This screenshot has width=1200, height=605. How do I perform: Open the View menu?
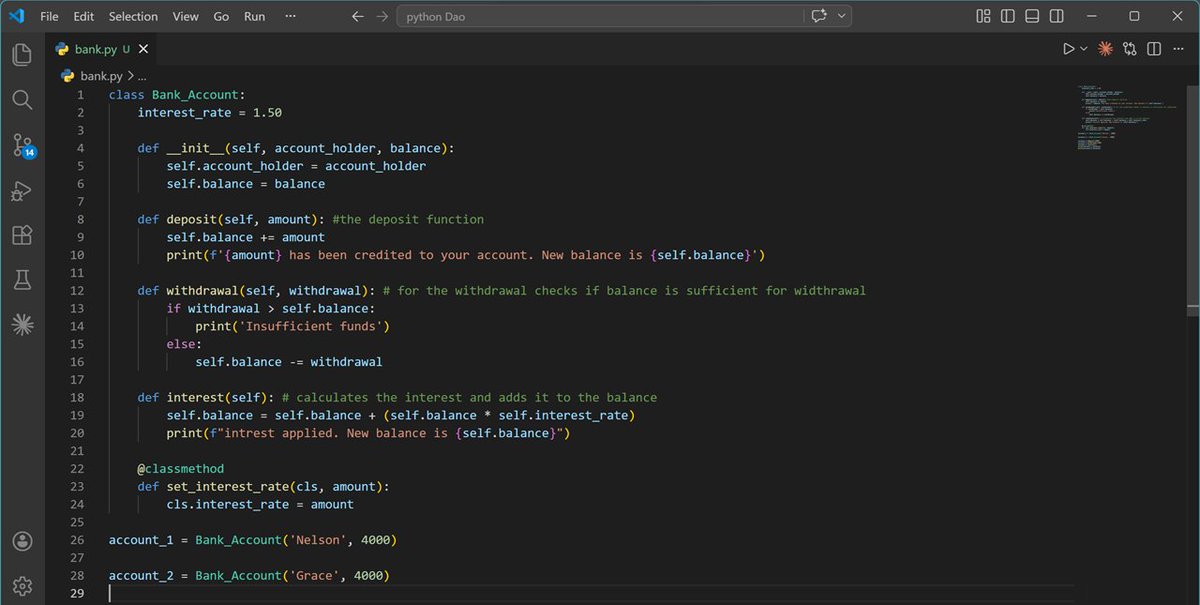[x=185, y=16]
